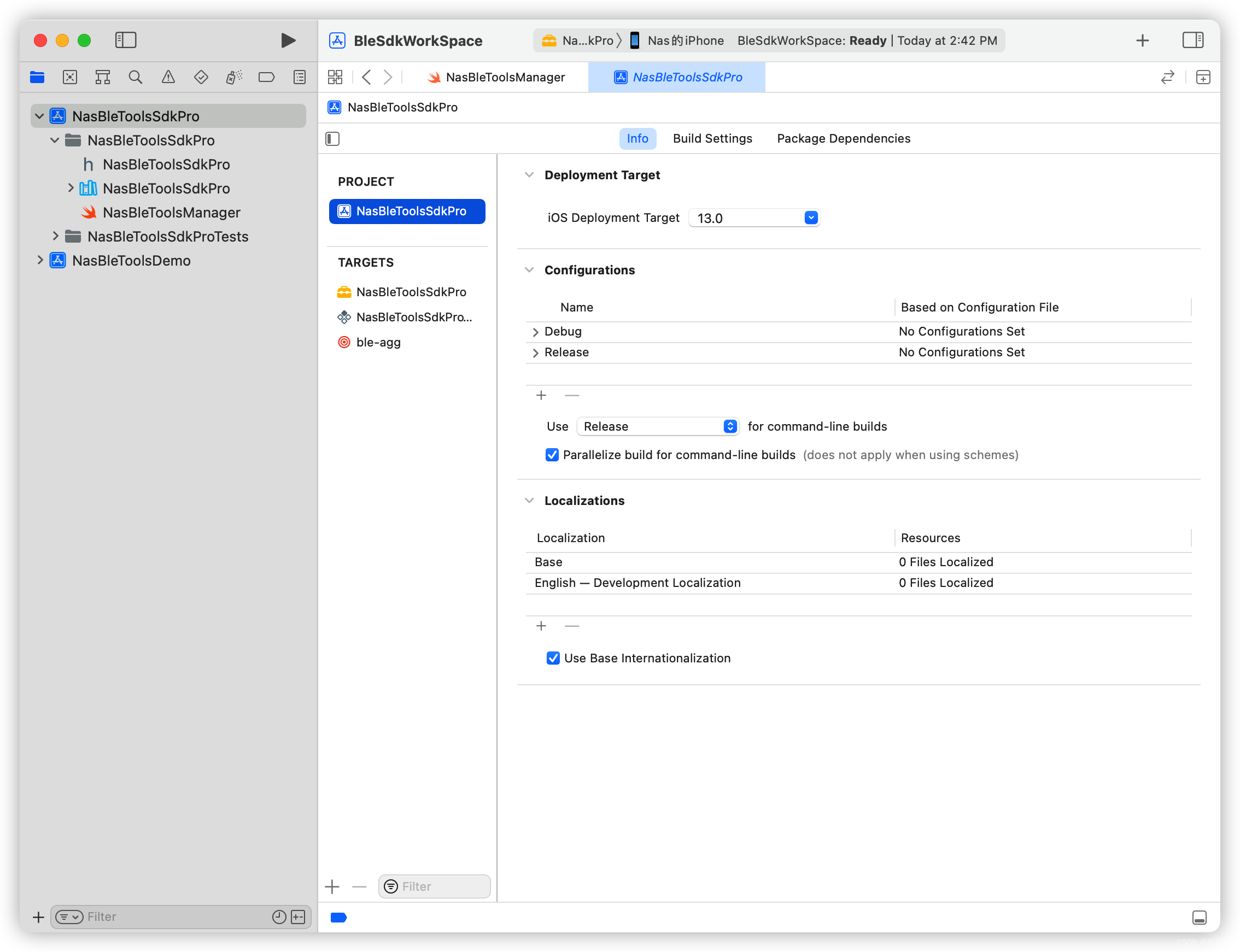
Task: Add editor on right icon
Action: point(1203,77)
